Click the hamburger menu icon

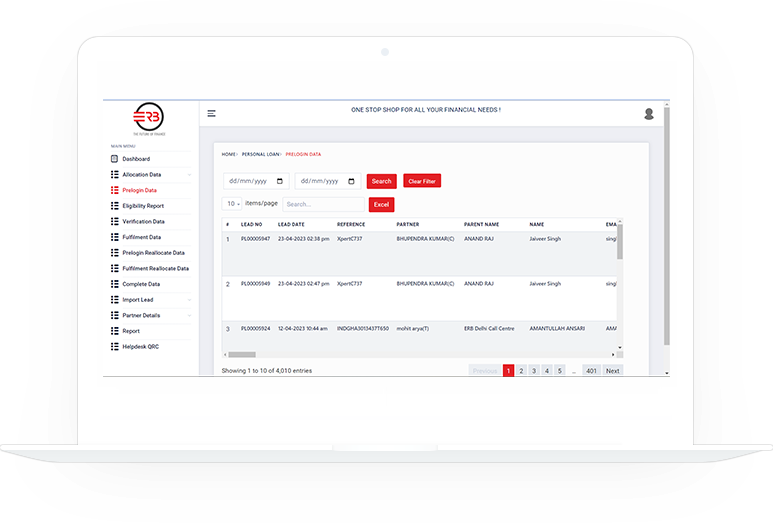tap(211, 114)
